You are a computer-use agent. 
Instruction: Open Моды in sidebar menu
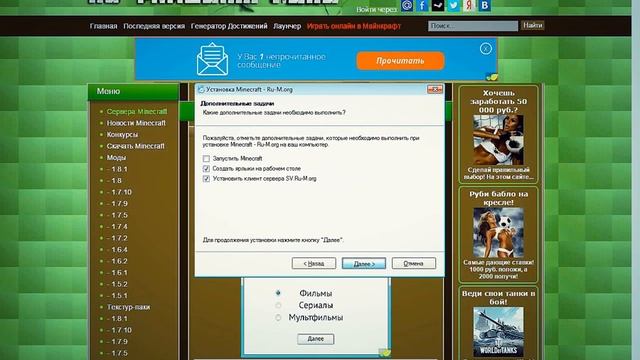pyautogui.click(x=116, y=158)
